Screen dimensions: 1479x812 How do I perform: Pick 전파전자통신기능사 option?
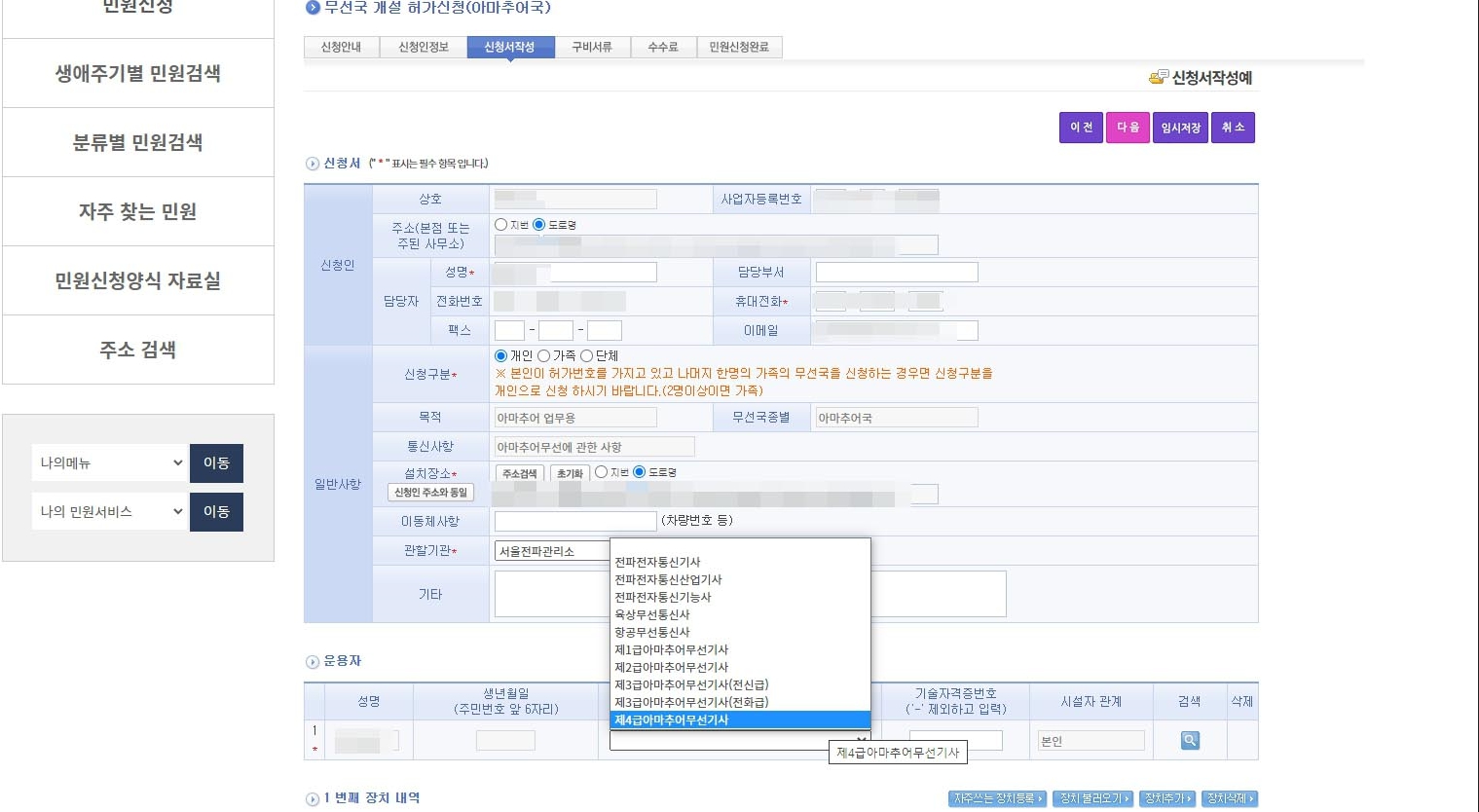[x=740, y=597]
